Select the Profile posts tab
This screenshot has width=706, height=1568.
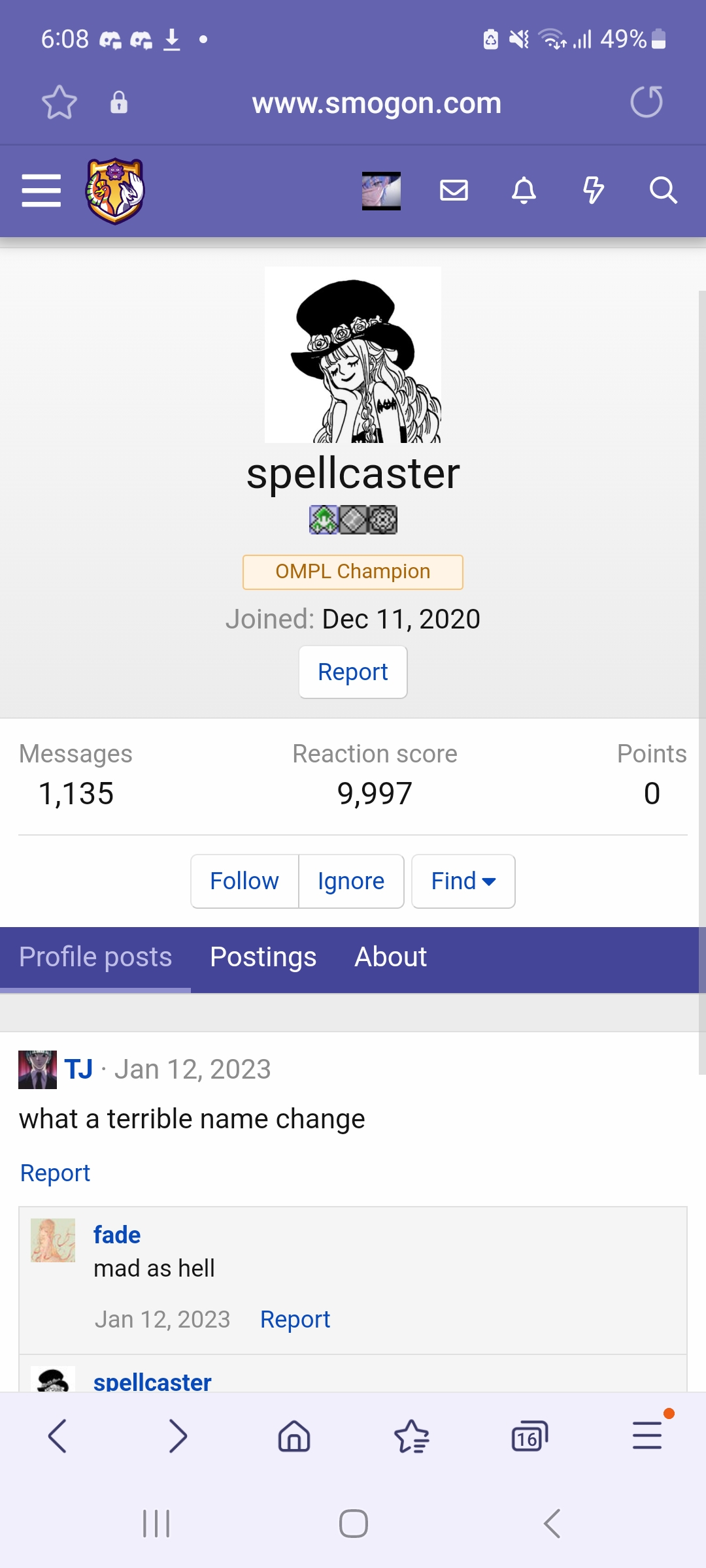[x=95, y=957]
